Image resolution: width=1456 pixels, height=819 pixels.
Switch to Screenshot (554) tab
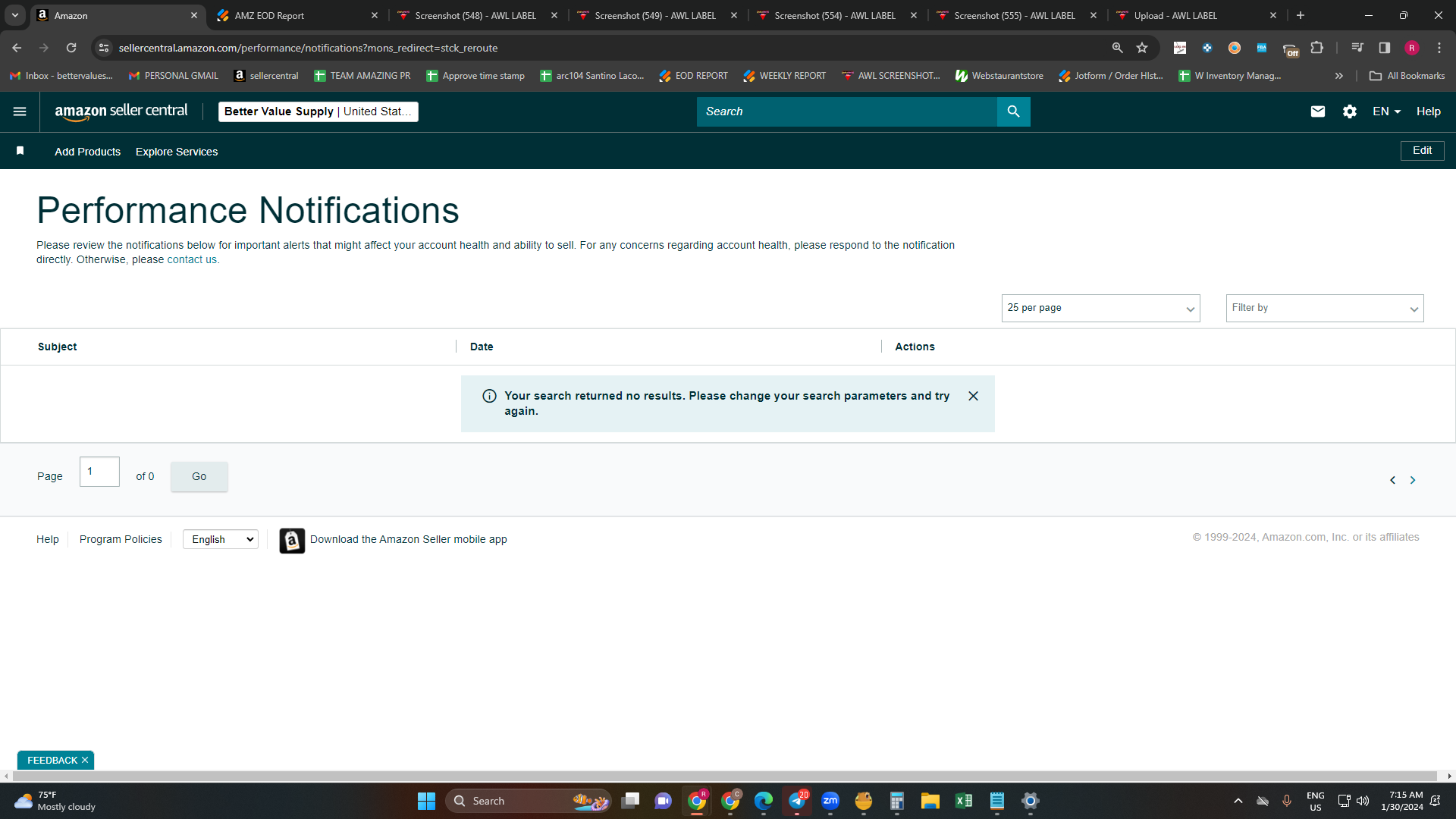[837, 15]
